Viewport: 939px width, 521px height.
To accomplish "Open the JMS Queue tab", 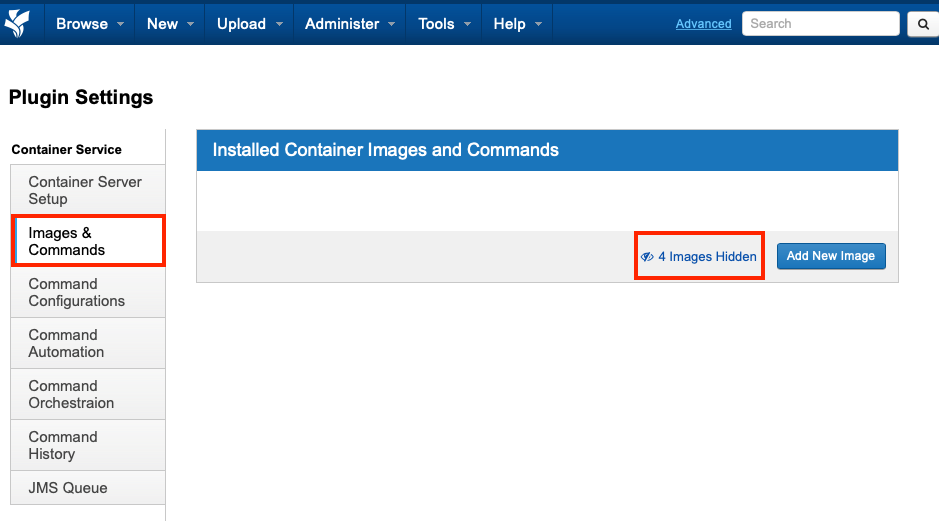I will (86, 488).
